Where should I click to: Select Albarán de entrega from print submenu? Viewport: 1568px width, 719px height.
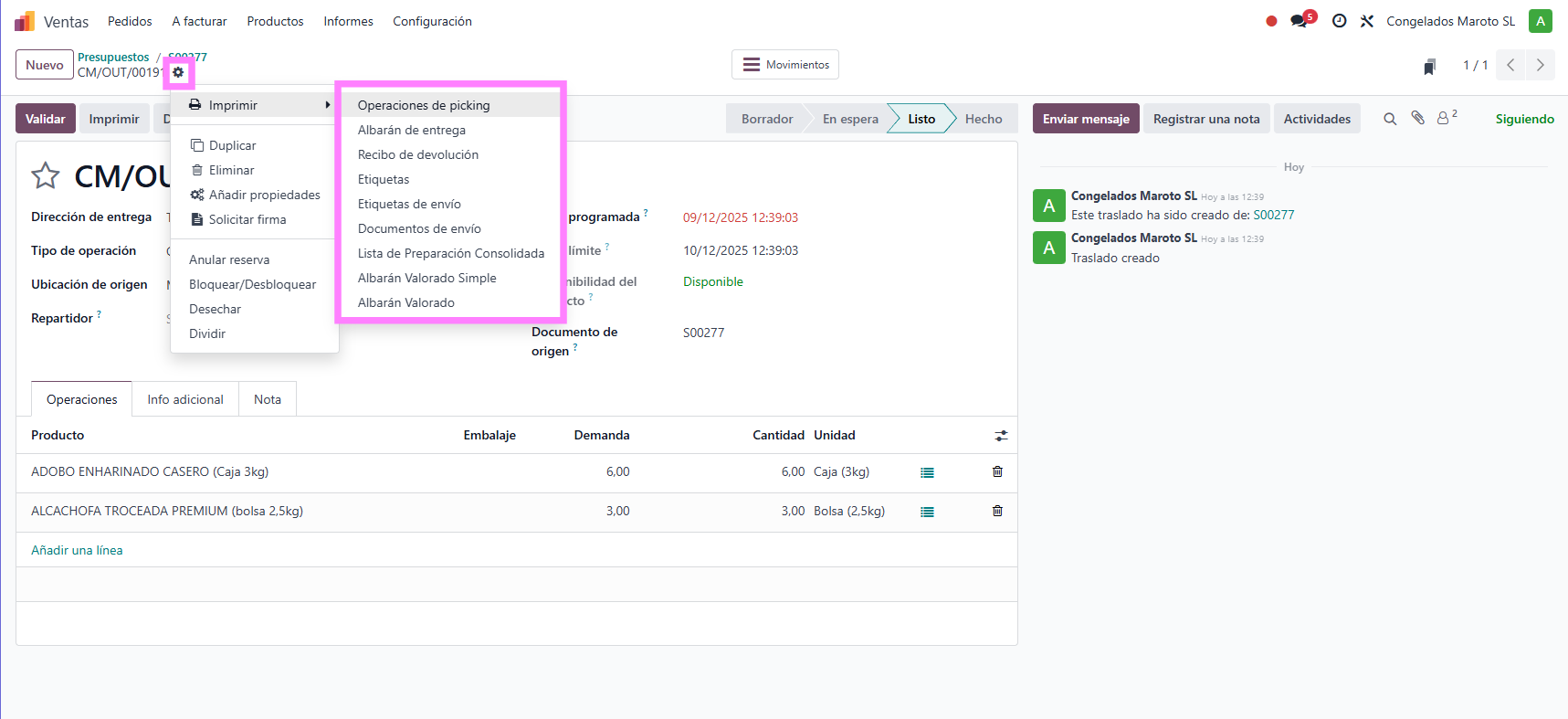tap(412, 130)
